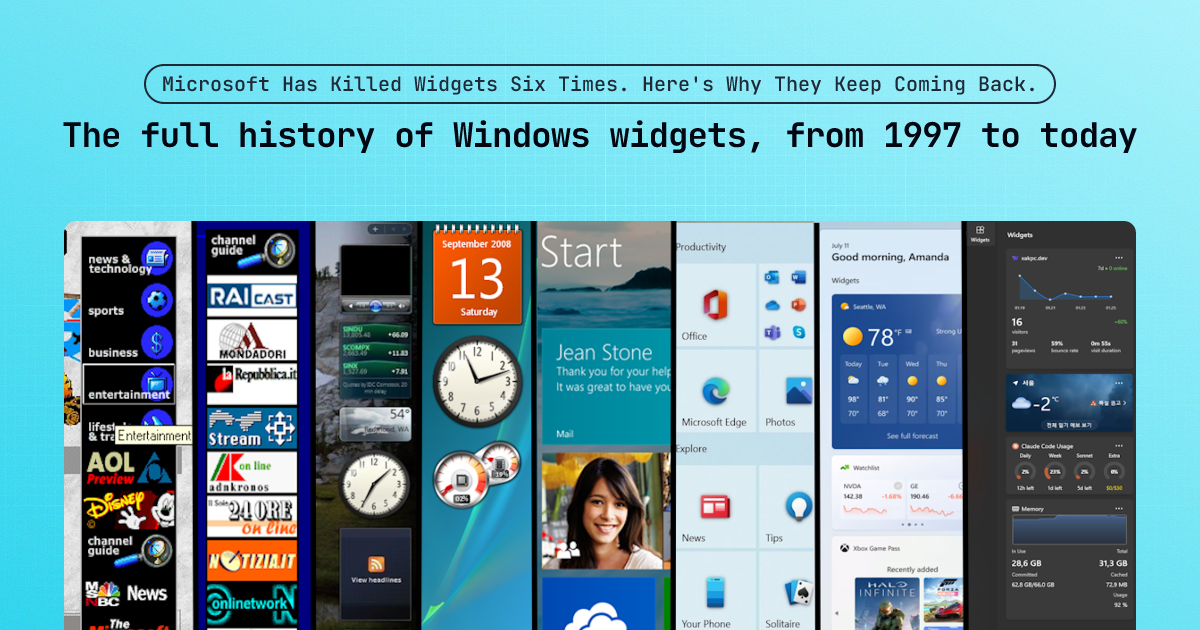
Task: Click the September 13 calendar gadget
Action: pos(477,276)
